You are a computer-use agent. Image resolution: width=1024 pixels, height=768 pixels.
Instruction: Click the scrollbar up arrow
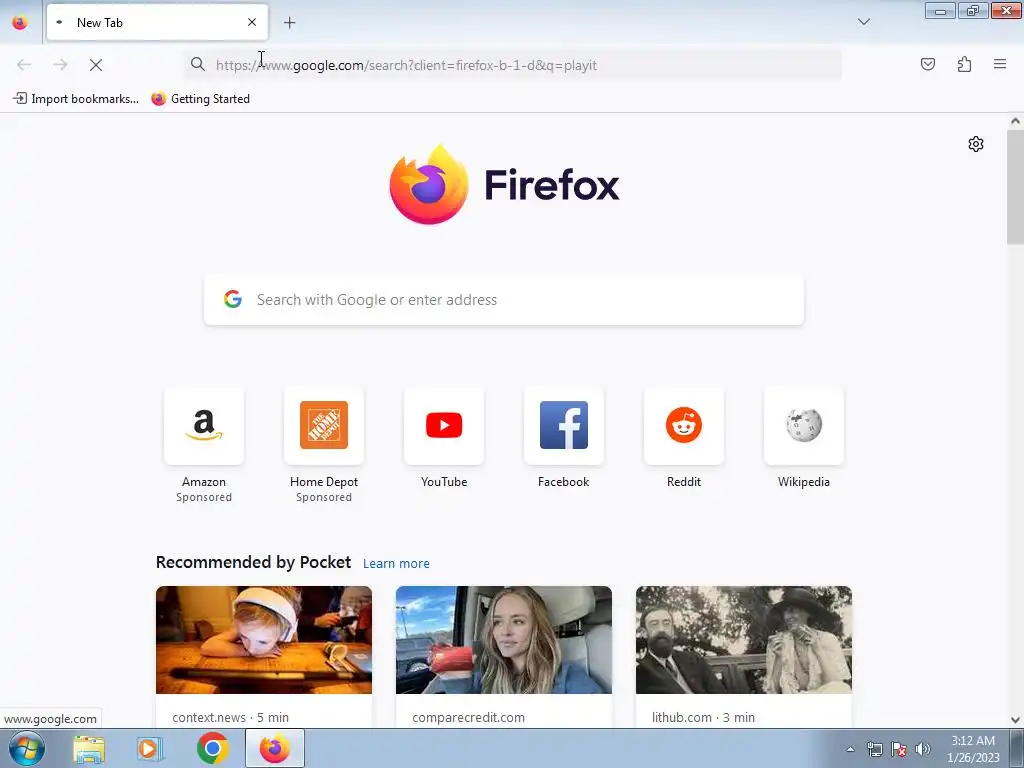[1015, 121]
